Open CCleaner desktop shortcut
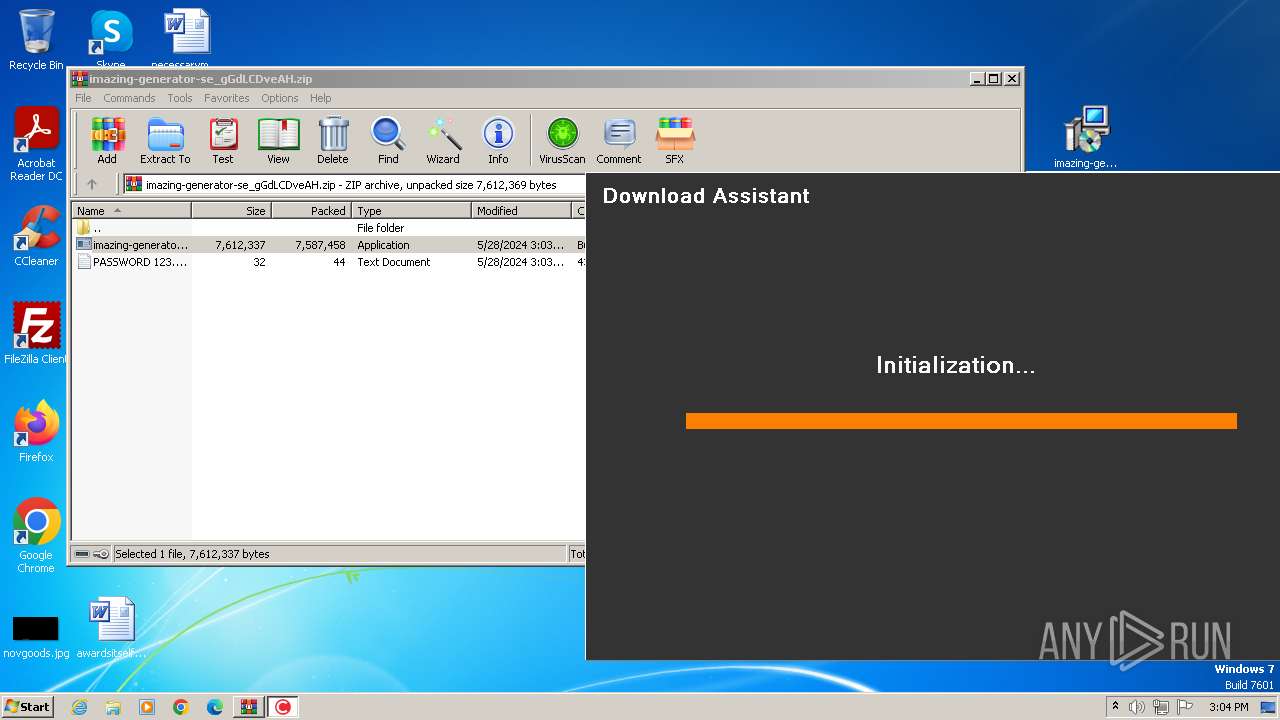1280x720 pixels. click(x=36, y=236)
